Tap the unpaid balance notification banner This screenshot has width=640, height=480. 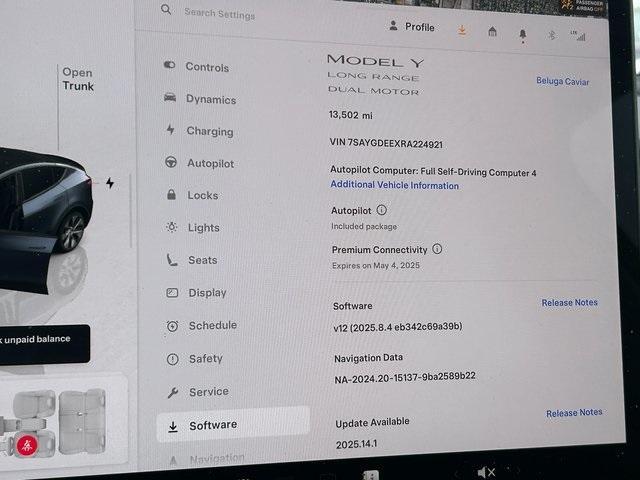tap(43, 343)
